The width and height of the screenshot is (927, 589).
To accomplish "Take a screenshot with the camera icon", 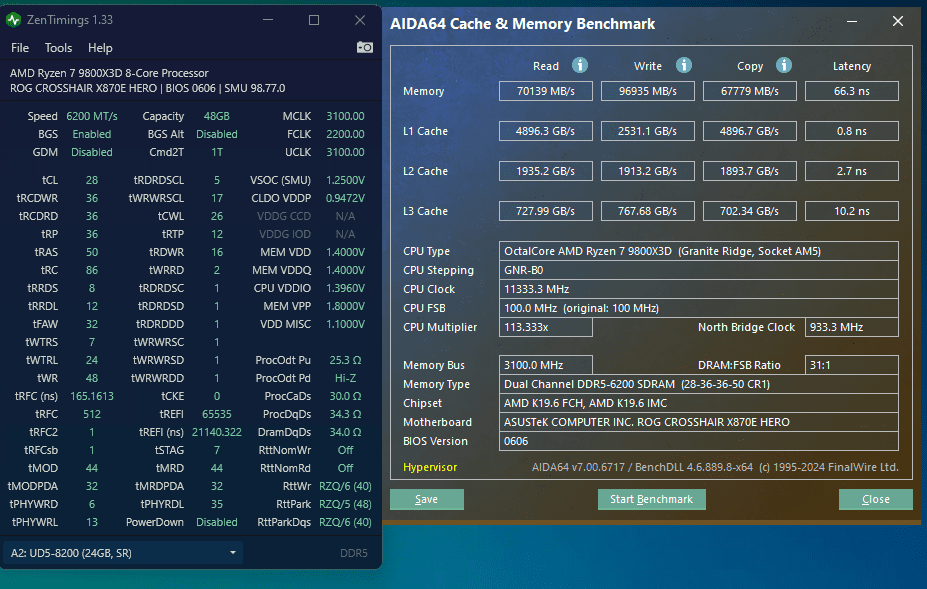I will click(365, 47).
